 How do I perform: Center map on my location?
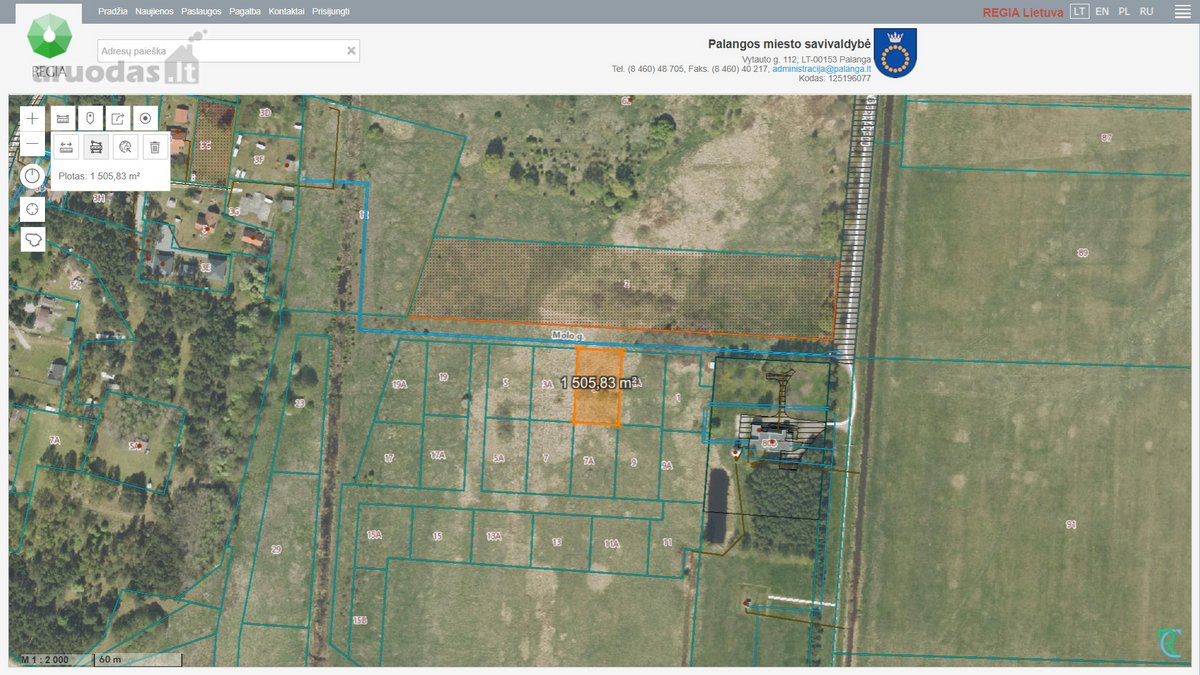pos(33,209)
